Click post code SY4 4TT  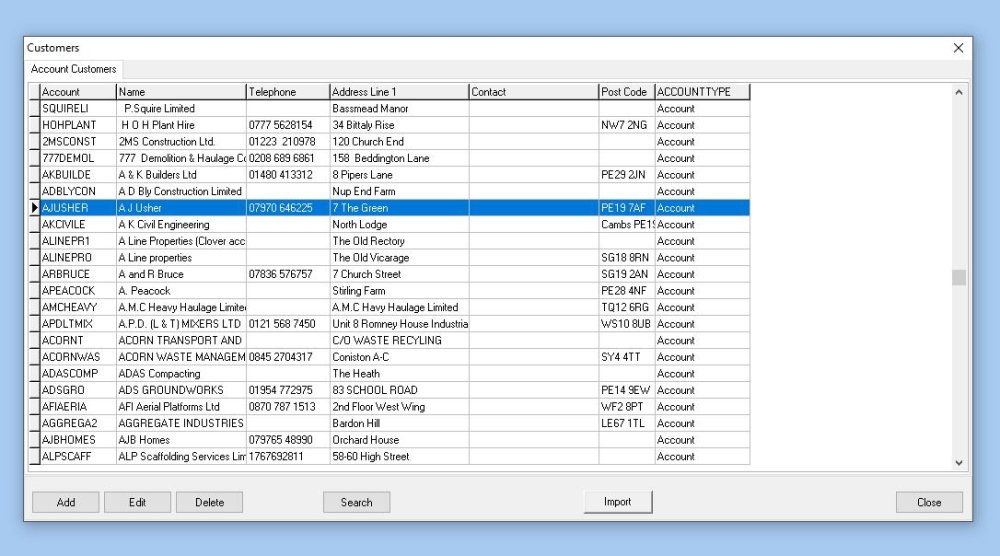click(621, 357)
